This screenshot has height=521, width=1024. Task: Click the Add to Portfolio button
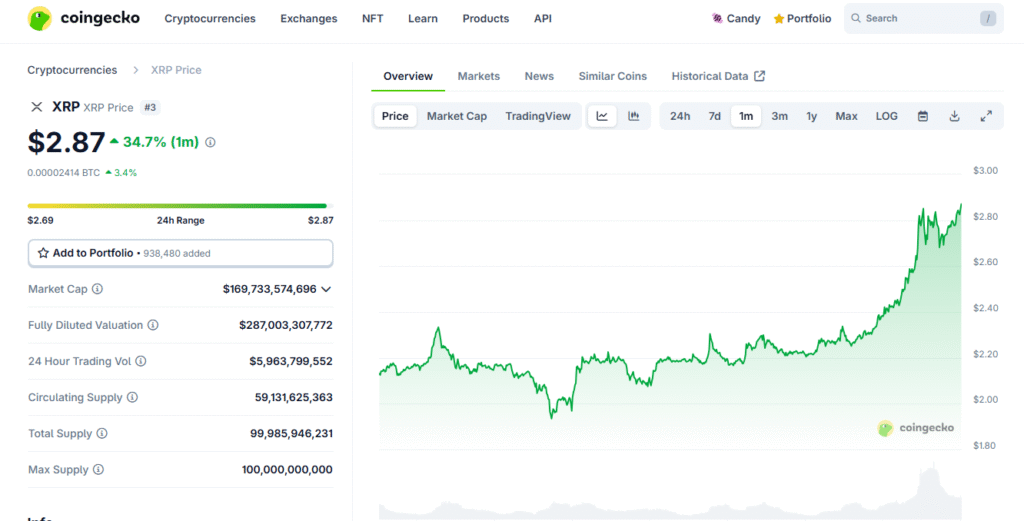coord(180,253)
